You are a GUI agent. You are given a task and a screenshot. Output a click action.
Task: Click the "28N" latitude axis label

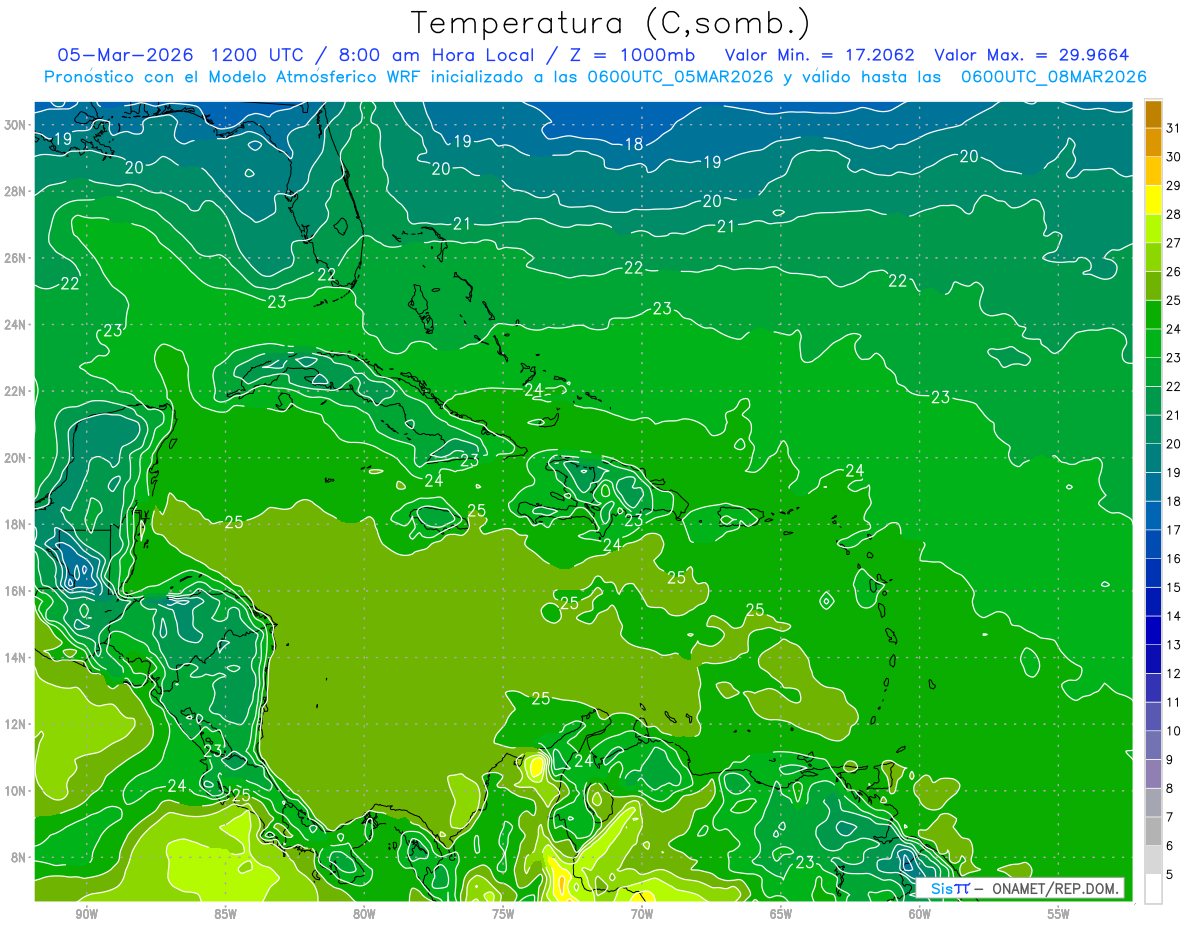[16, 191]
